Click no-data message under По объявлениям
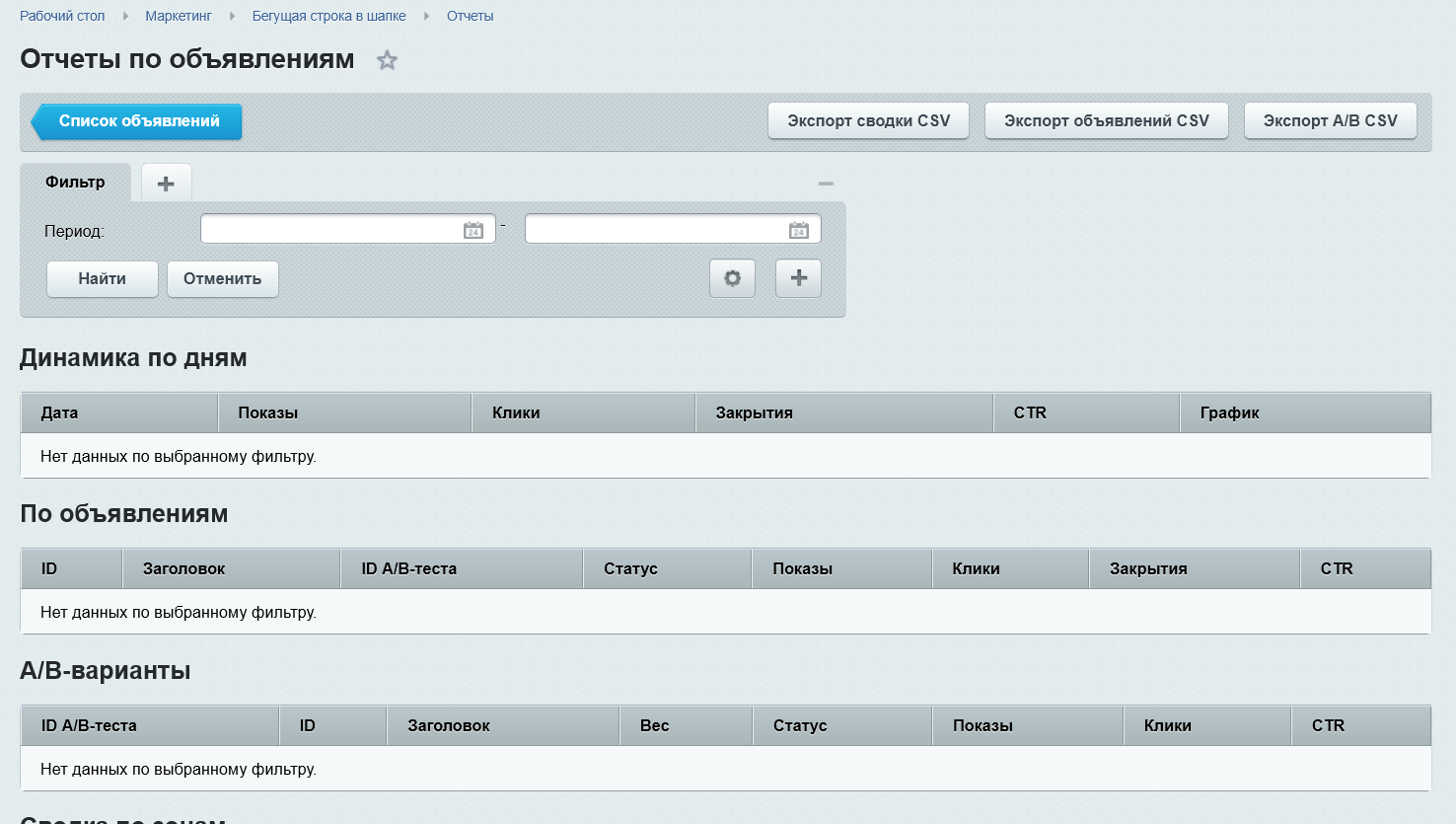Screen dimensions: 1456x824 point(179,613)
